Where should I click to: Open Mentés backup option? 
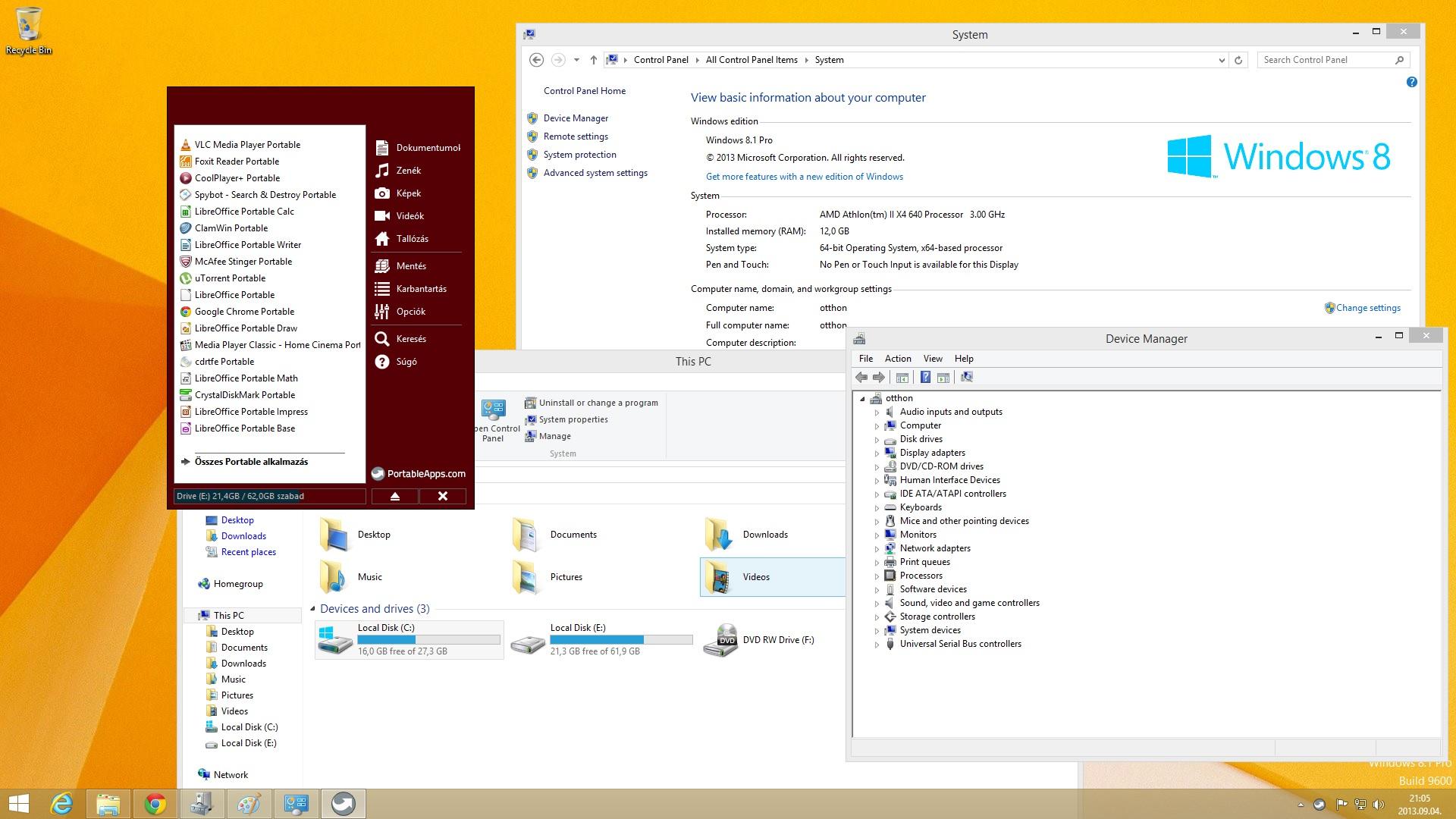pyautogui.click(x=400, y=266)
